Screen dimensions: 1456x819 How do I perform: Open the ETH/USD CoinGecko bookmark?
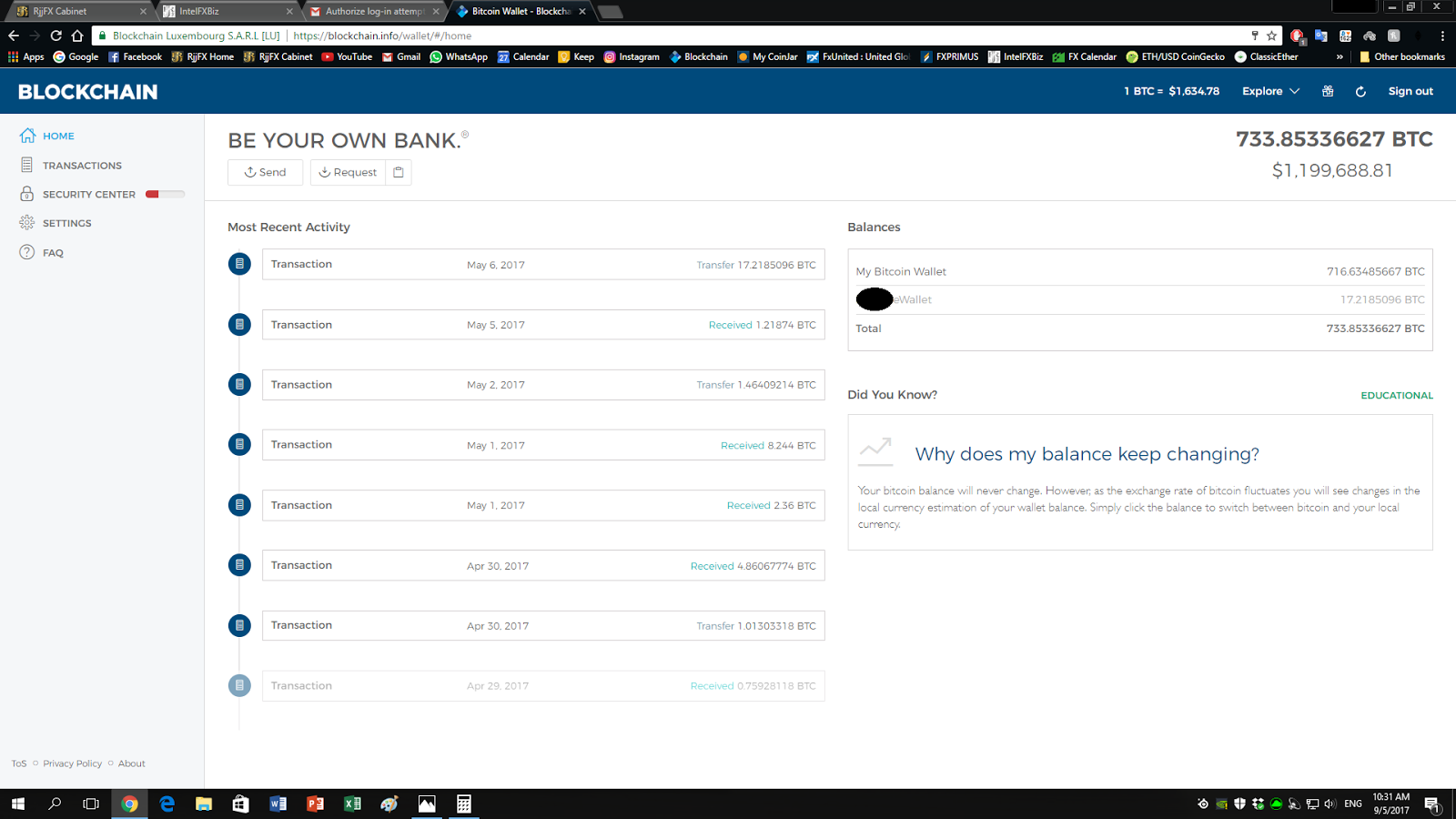[x=1175, y=56]
